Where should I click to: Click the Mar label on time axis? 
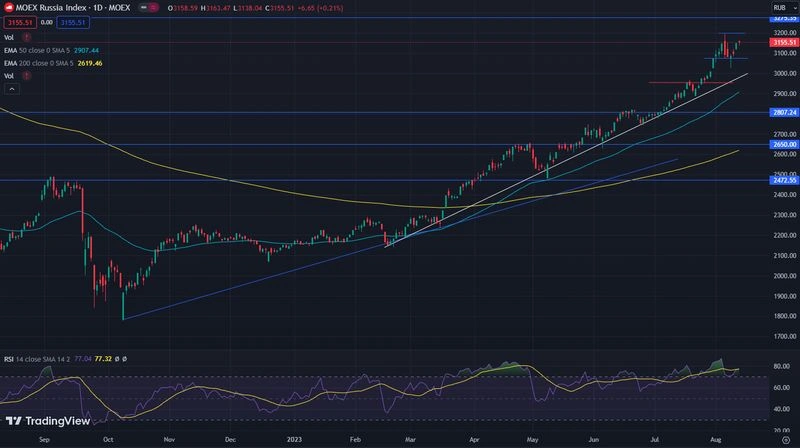410,440
